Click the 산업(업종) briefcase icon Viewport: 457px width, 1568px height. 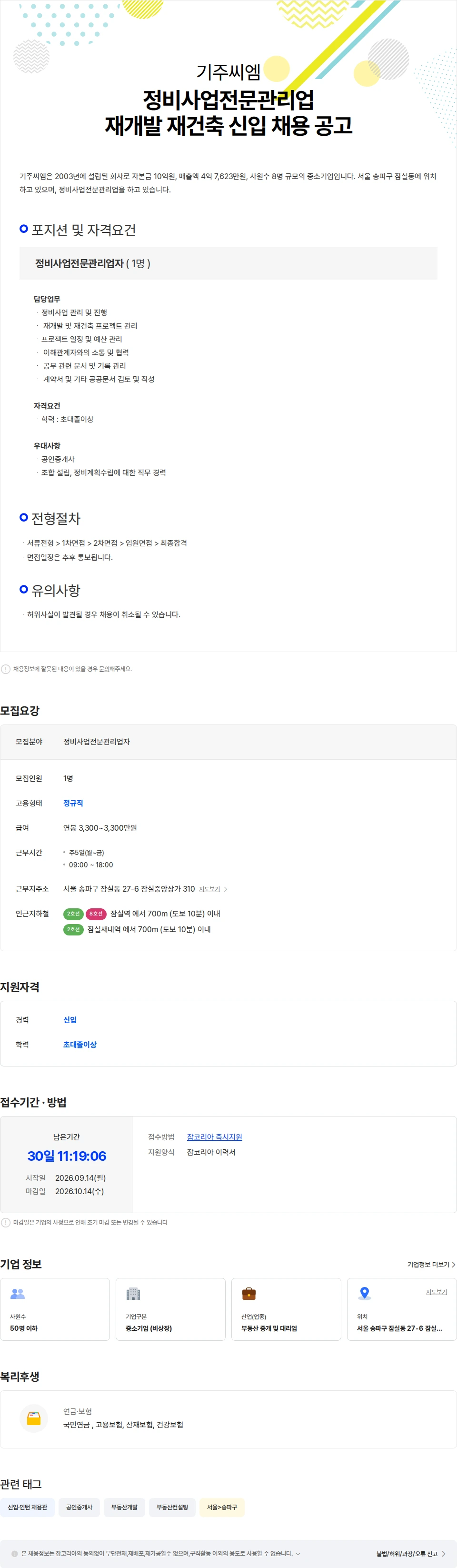249,1294
